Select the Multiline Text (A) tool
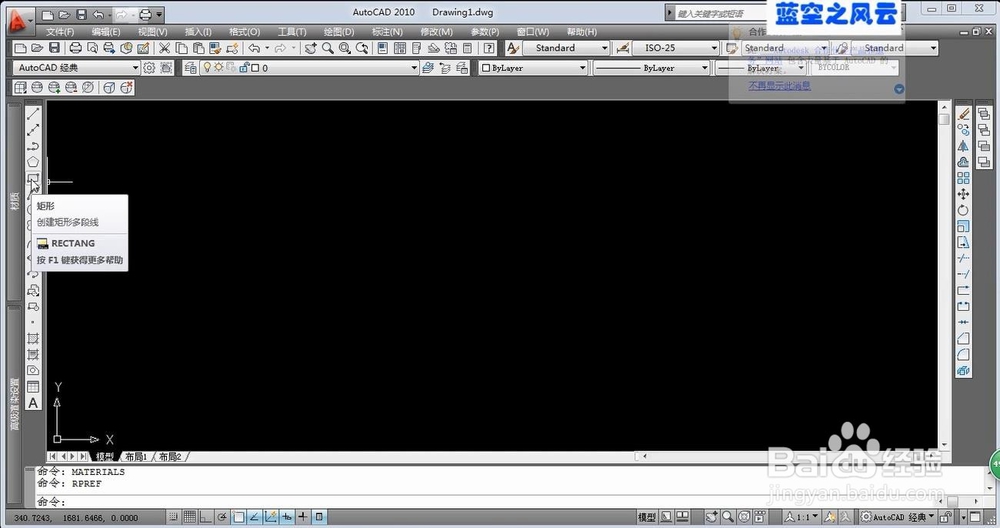Screen dimensions: 1000x528 point(33,403)
